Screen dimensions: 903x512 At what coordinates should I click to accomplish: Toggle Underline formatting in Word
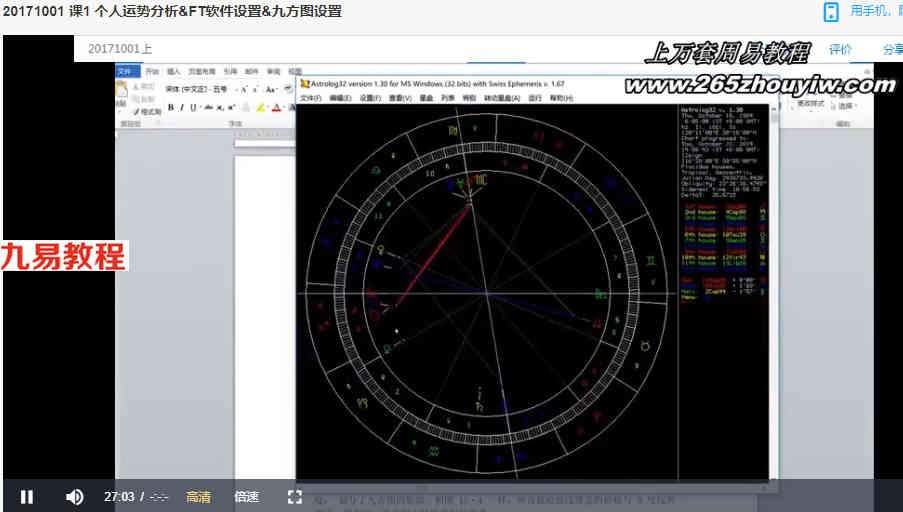pyautogui.click(x=193, y=107)
